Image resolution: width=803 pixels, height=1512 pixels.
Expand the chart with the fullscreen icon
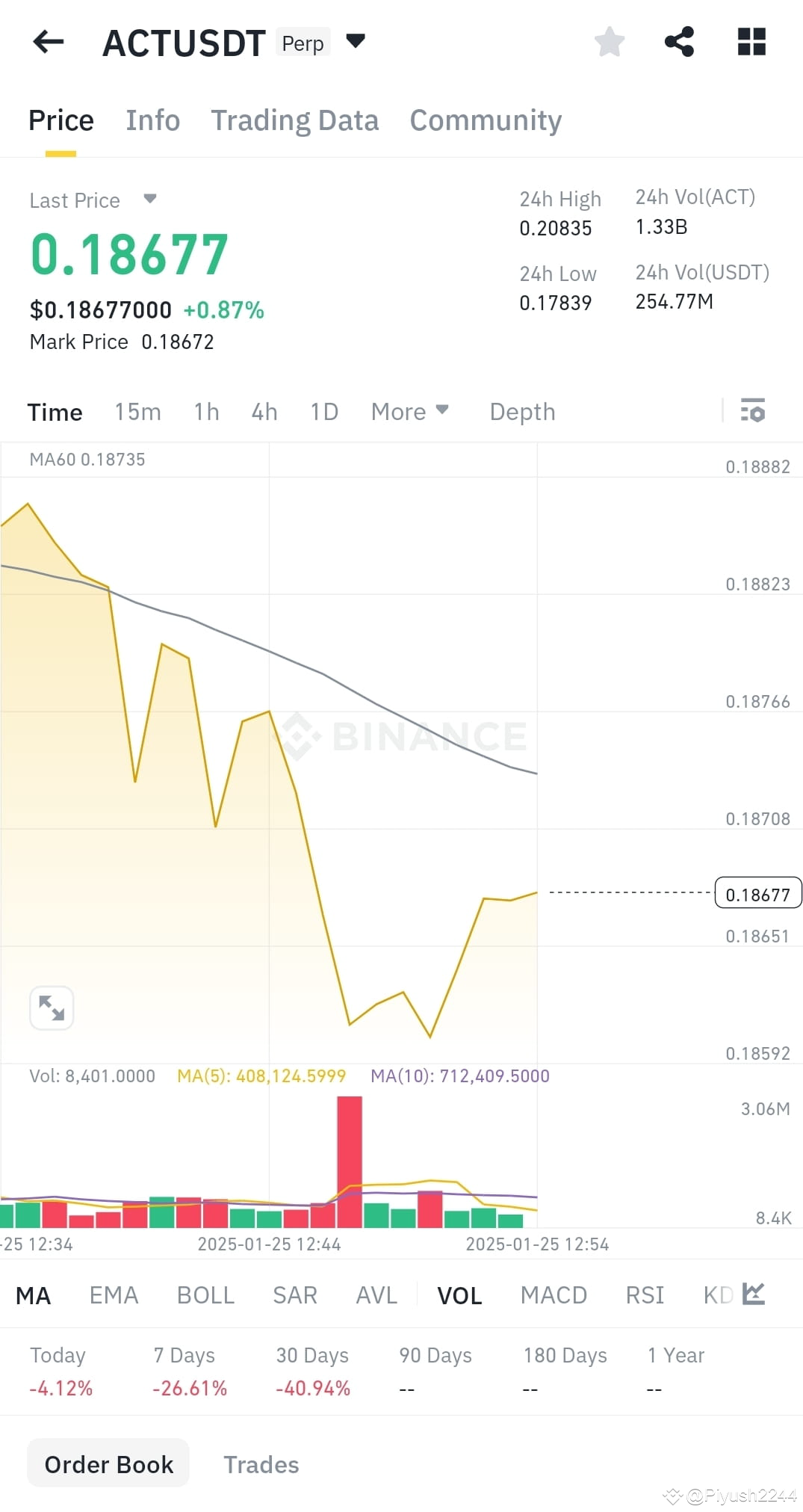tap(51, 1008)
